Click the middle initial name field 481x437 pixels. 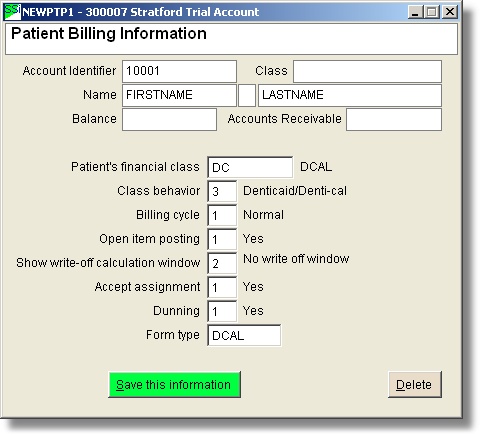pyautogui.click(x=247, y=95)
